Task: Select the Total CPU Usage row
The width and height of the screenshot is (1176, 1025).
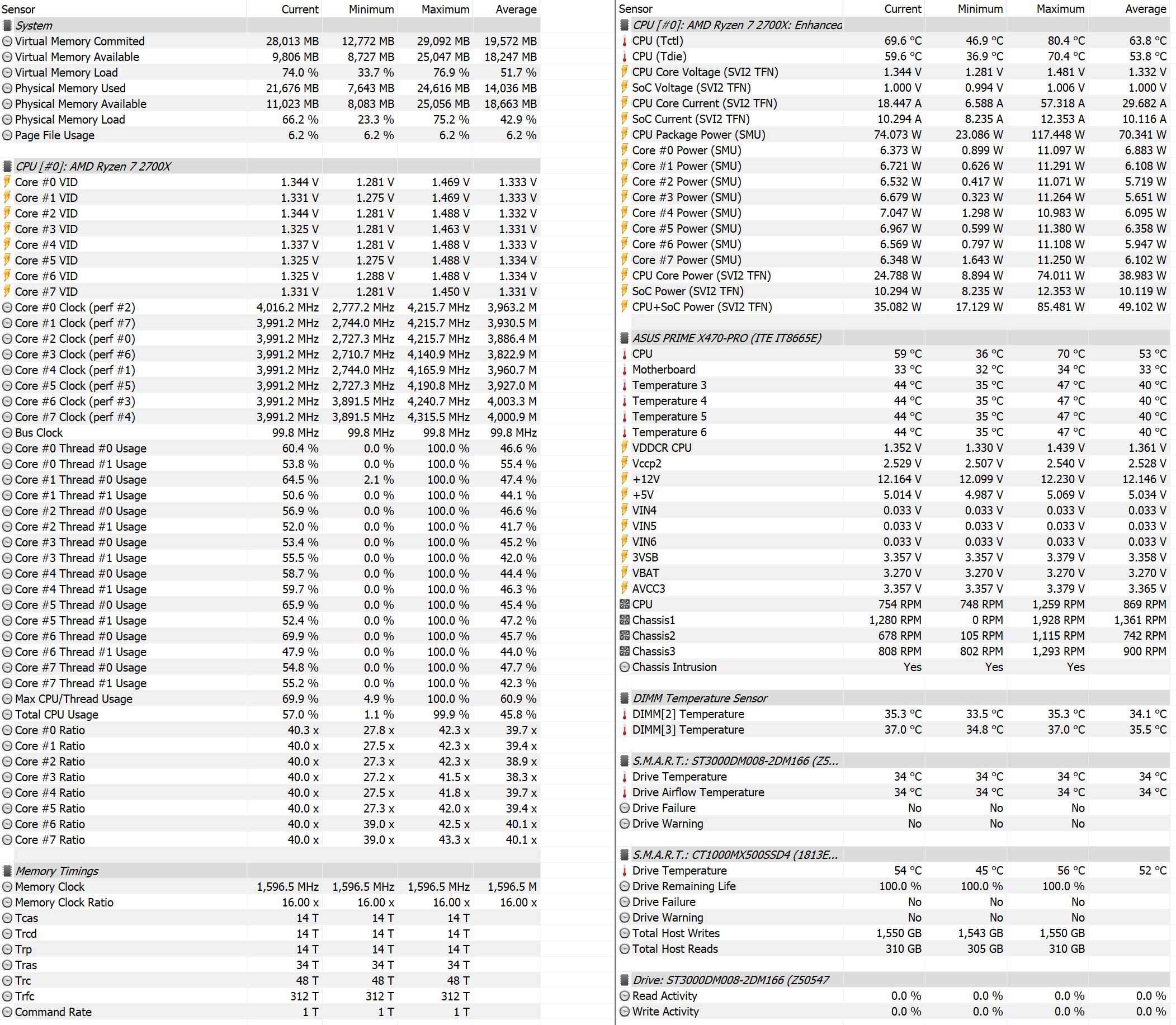Action: coord(56,715)
